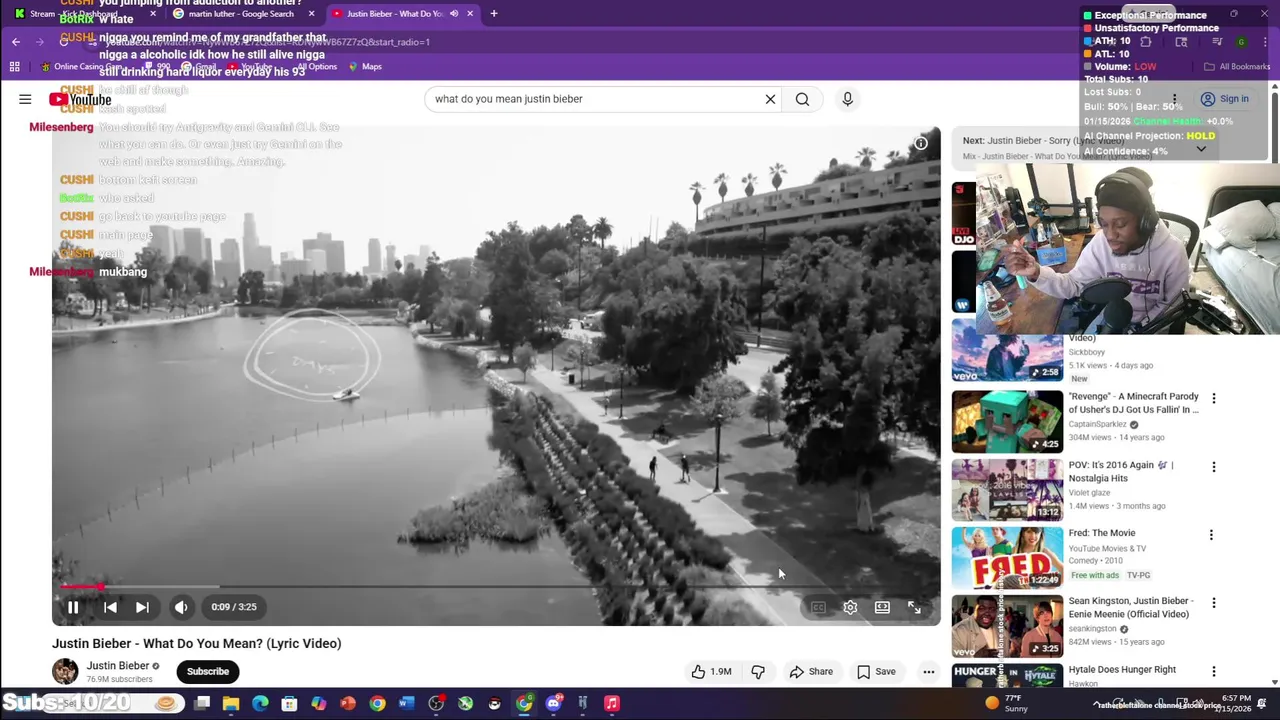The width and height of the screenshot is (1280, 720).
Task: Dislike this video
Action: (x=758, y=672)
